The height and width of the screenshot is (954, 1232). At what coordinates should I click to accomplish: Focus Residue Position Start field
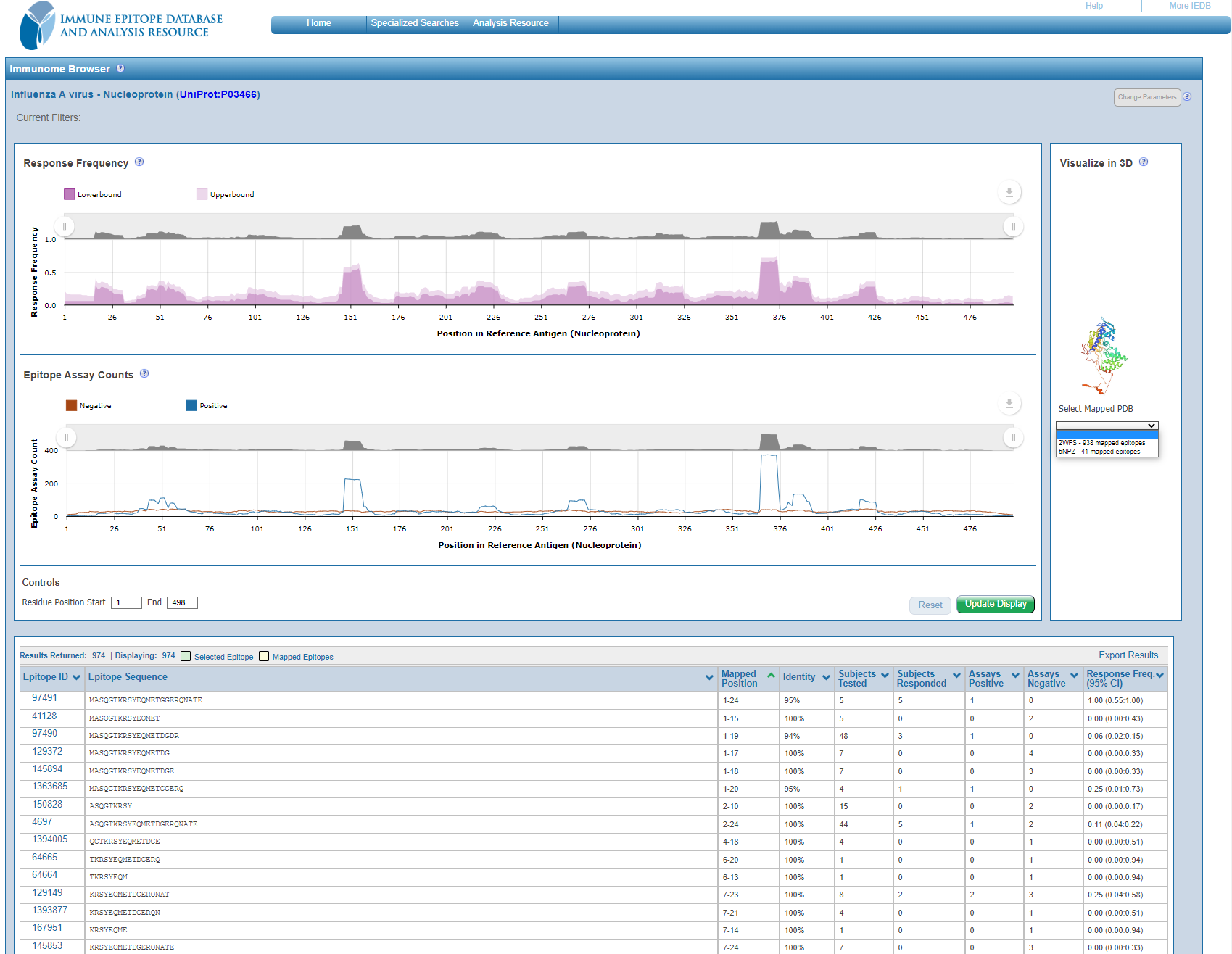(126, 602)
